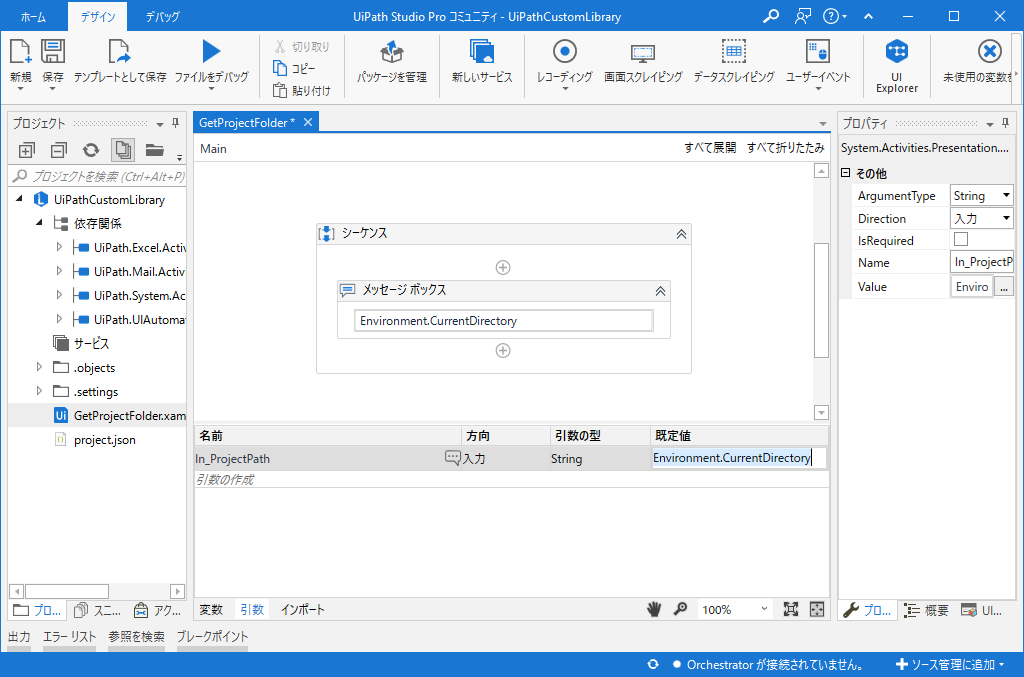Image resolution: width=1024 pixels, height=677 pixels.
Task: Click the Copy (コピー) icon
Action: [x=280, y=68]
